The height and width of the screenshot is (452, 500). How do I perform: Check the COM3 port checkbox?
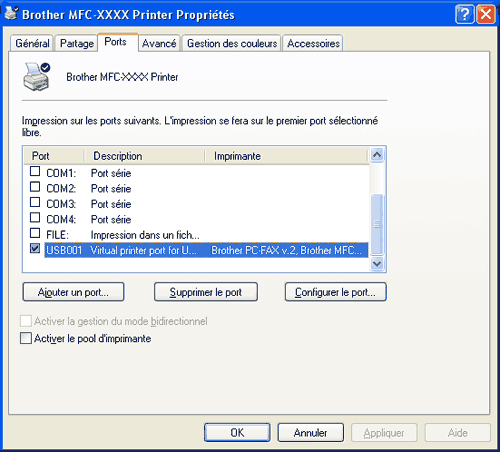tap(35, 202)
